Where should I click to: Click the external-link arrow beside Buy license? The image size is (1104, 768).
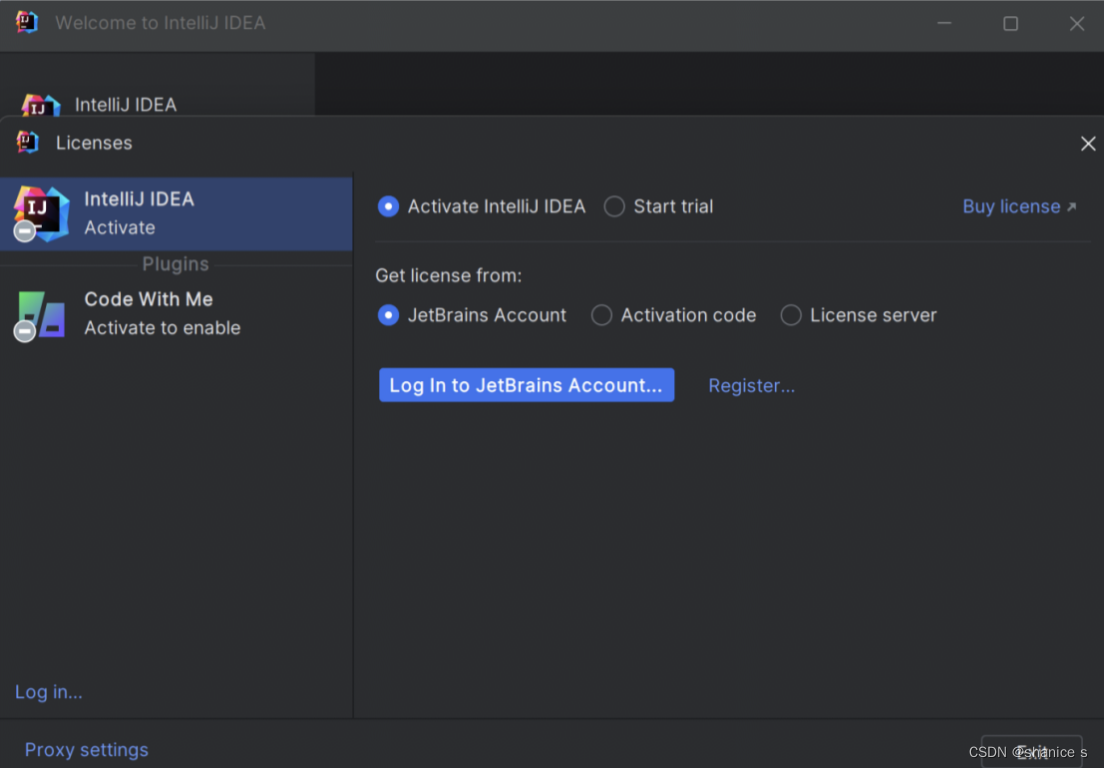(x=1072, y=206)
